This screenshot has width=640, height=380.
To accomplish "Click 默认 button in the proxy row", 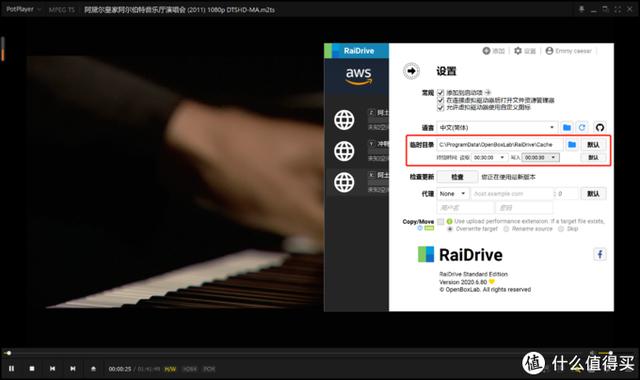I will [593, 193].
